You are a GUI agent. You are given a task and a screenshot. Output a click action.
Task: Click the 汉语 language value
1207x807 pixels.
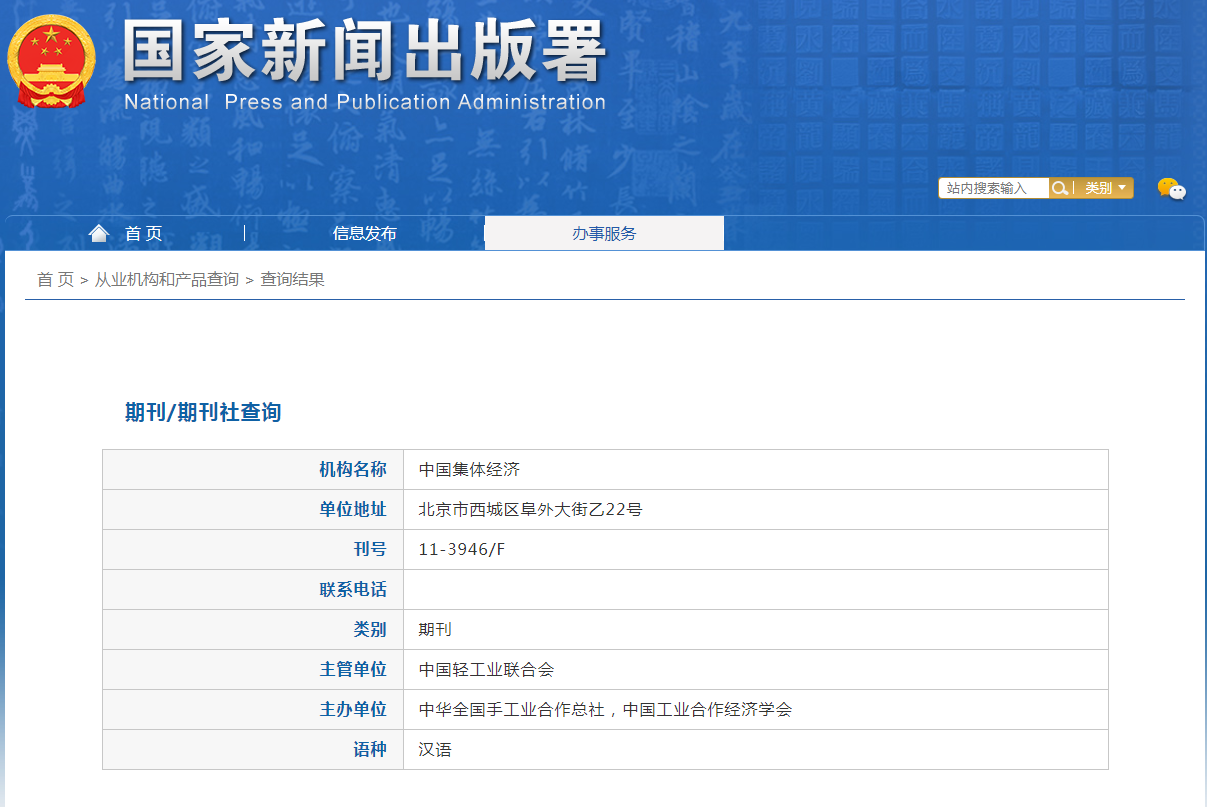[435, 750]
